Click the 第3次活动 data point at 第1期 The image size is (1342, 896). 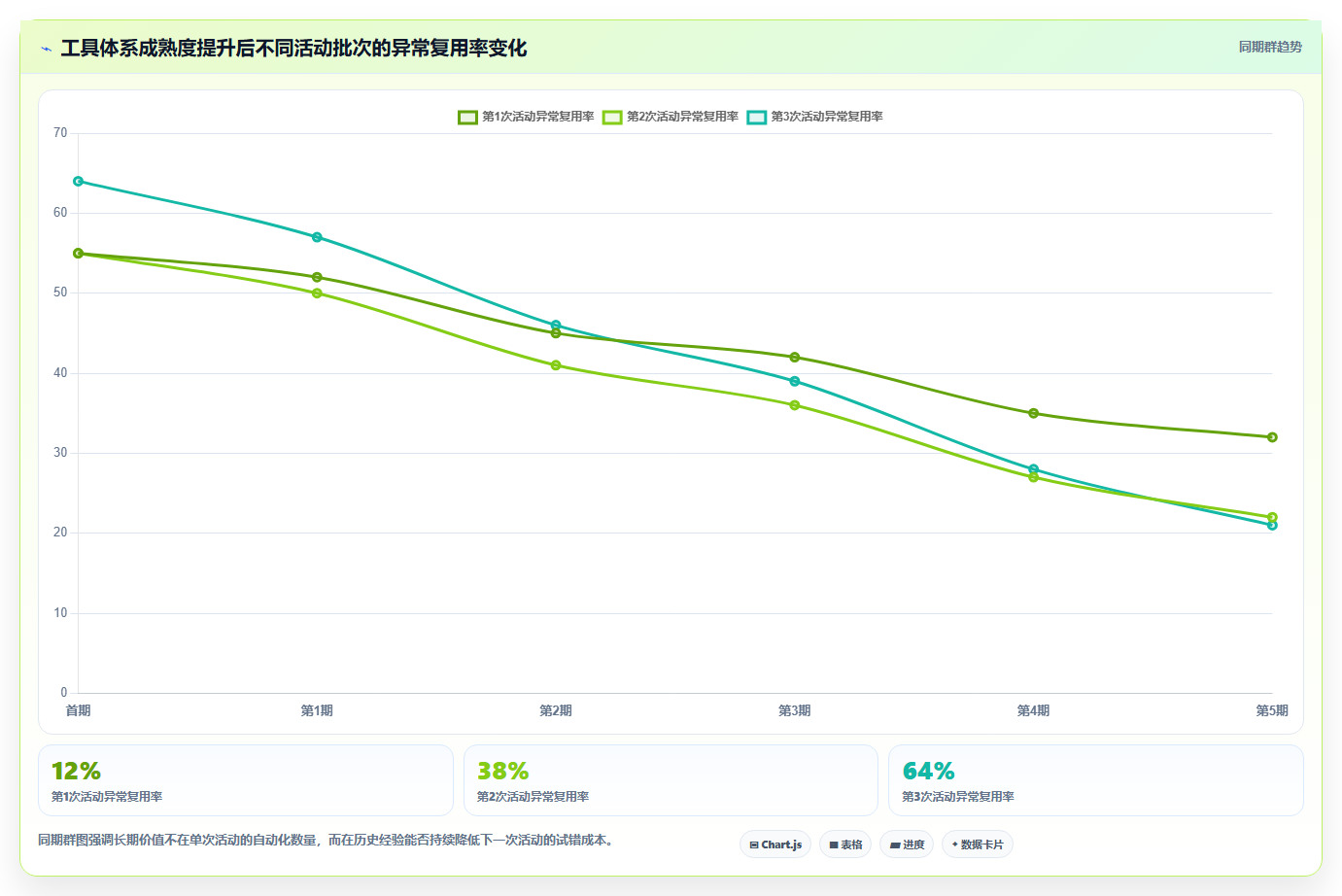point(317,237)
